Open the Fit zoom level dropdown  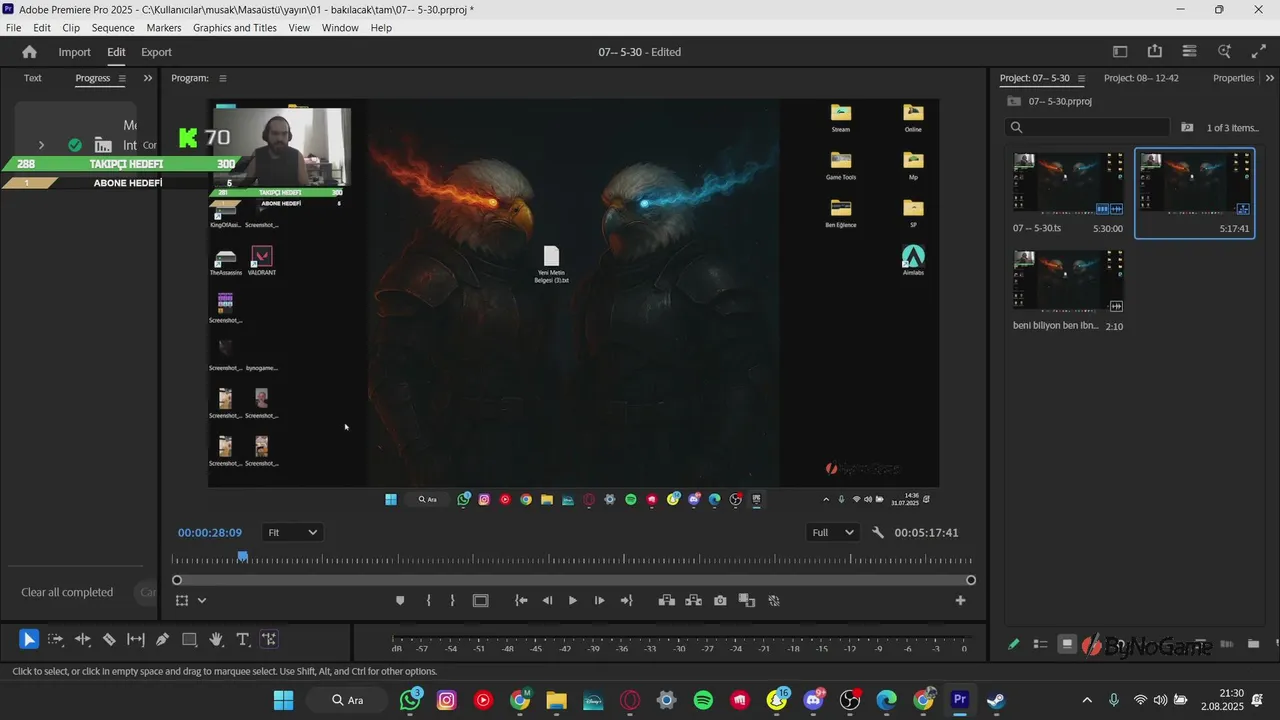coord(292,533)
